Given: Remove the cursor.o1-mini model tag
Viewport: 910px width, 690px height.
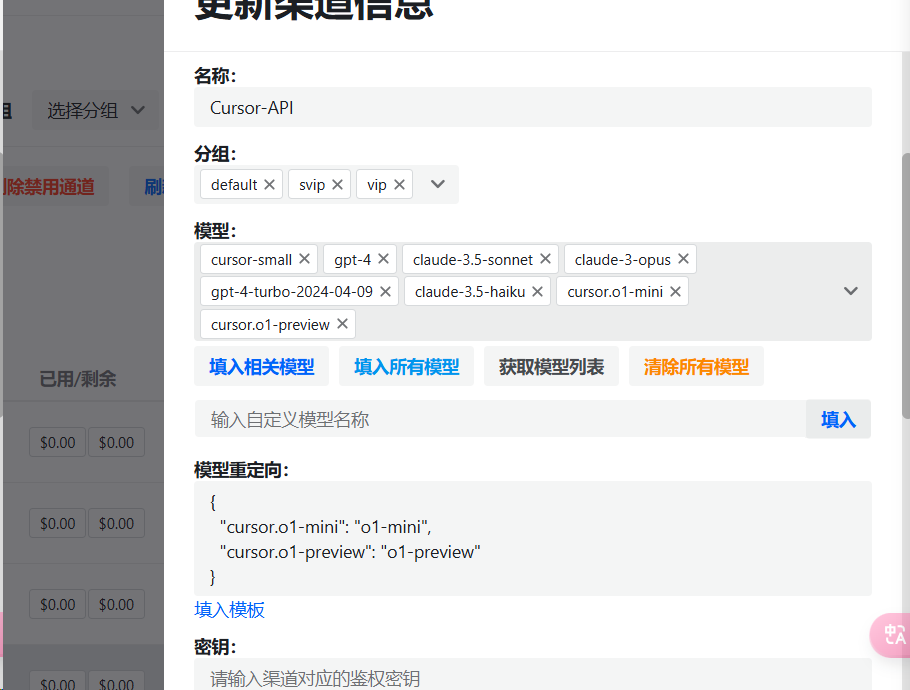Looking at the screenshot, I should [x=675, y=291].
